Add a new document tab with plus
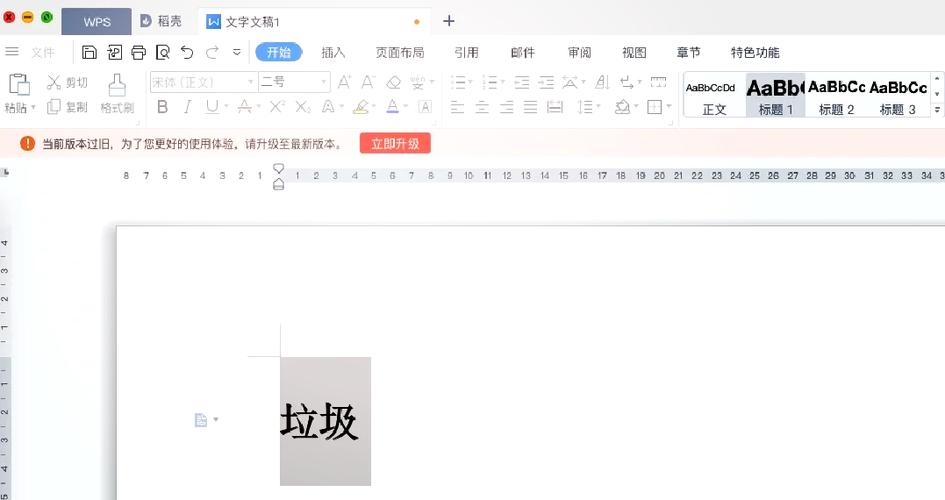 click(449, 21)
